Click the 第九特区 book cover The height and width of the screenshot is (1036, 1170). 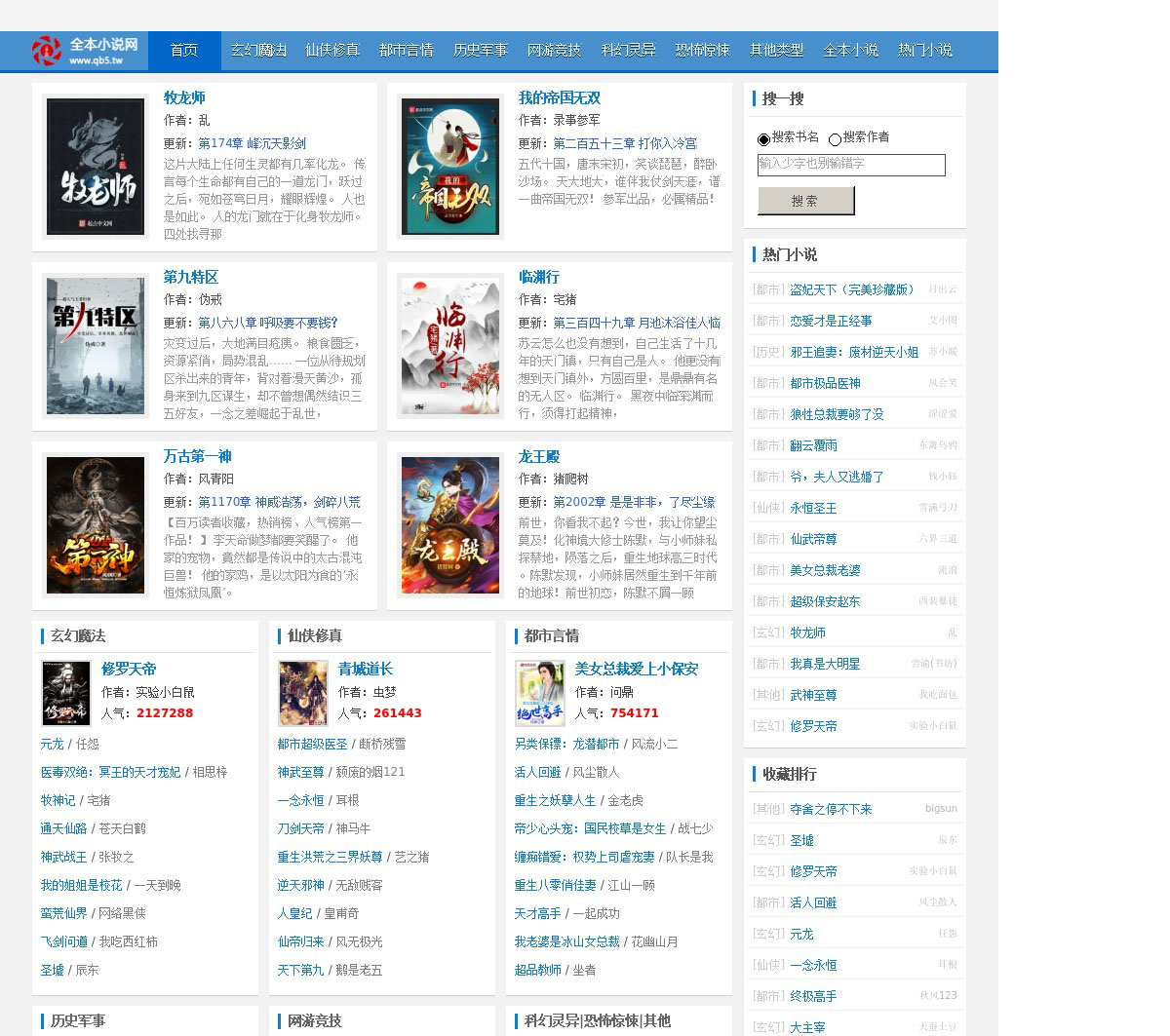[96, 346]
